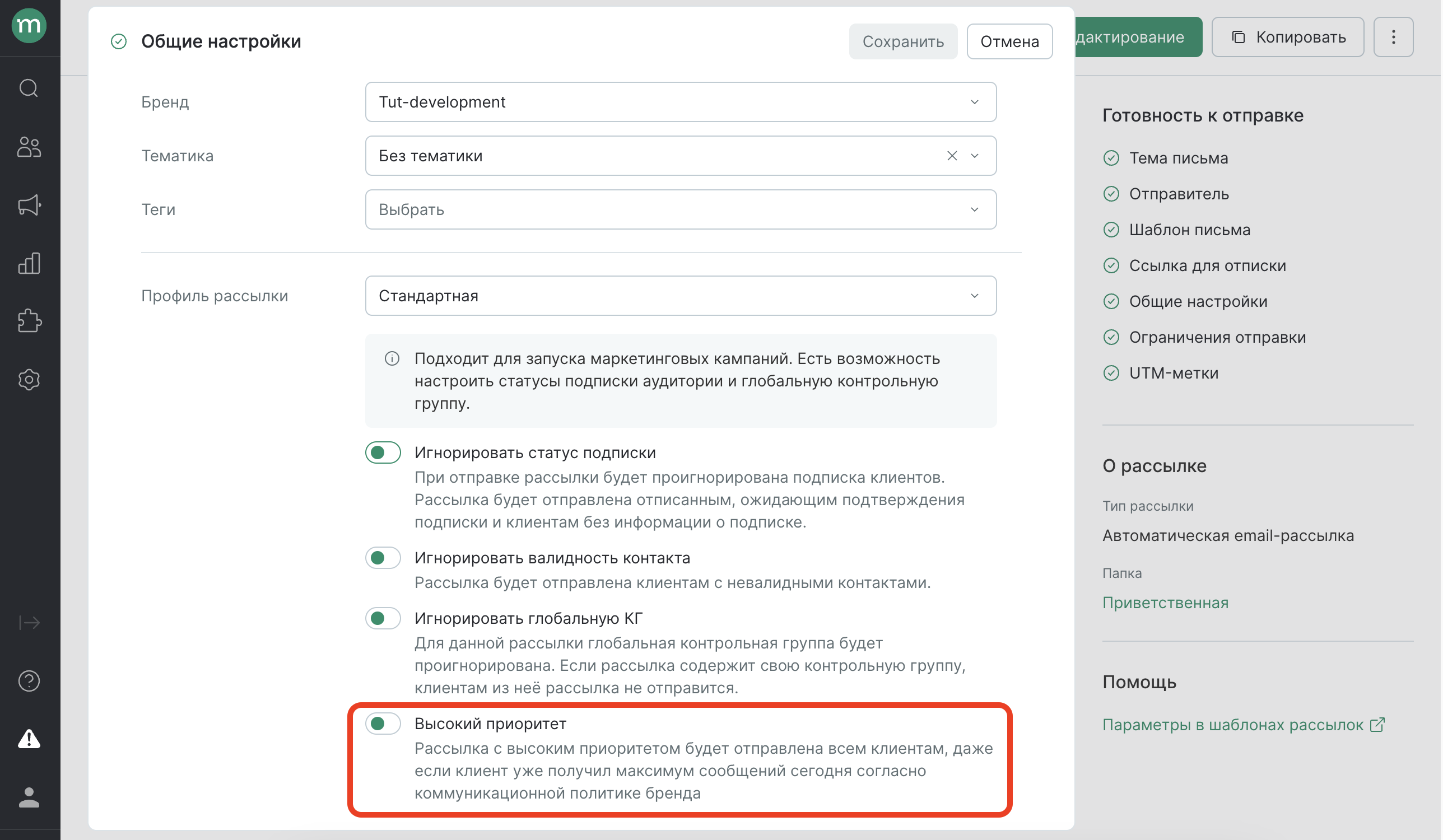
Task: Click the Игнорировать глобальную КГ label
Action: tap(529, 619)
